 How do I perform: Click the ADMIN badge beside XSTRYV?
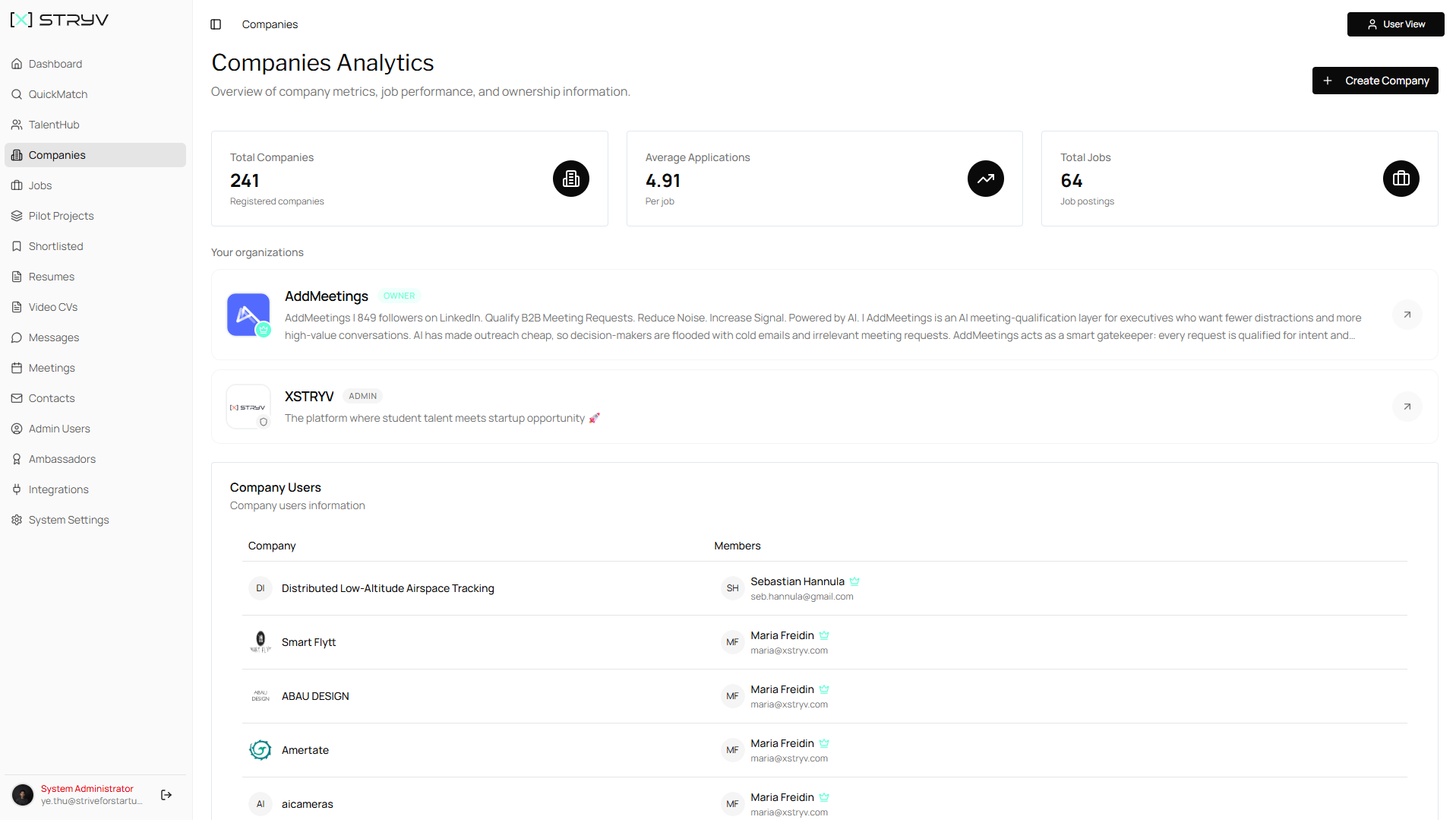pyautogui.click(x=363, y=397)
